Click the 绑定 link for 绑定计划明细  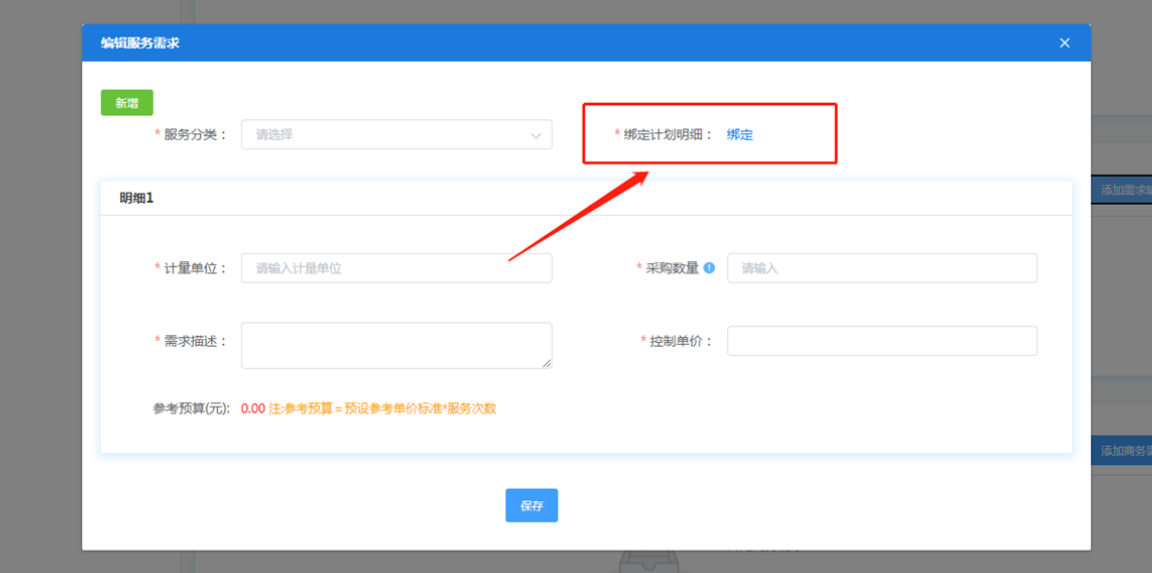[739, 135]
